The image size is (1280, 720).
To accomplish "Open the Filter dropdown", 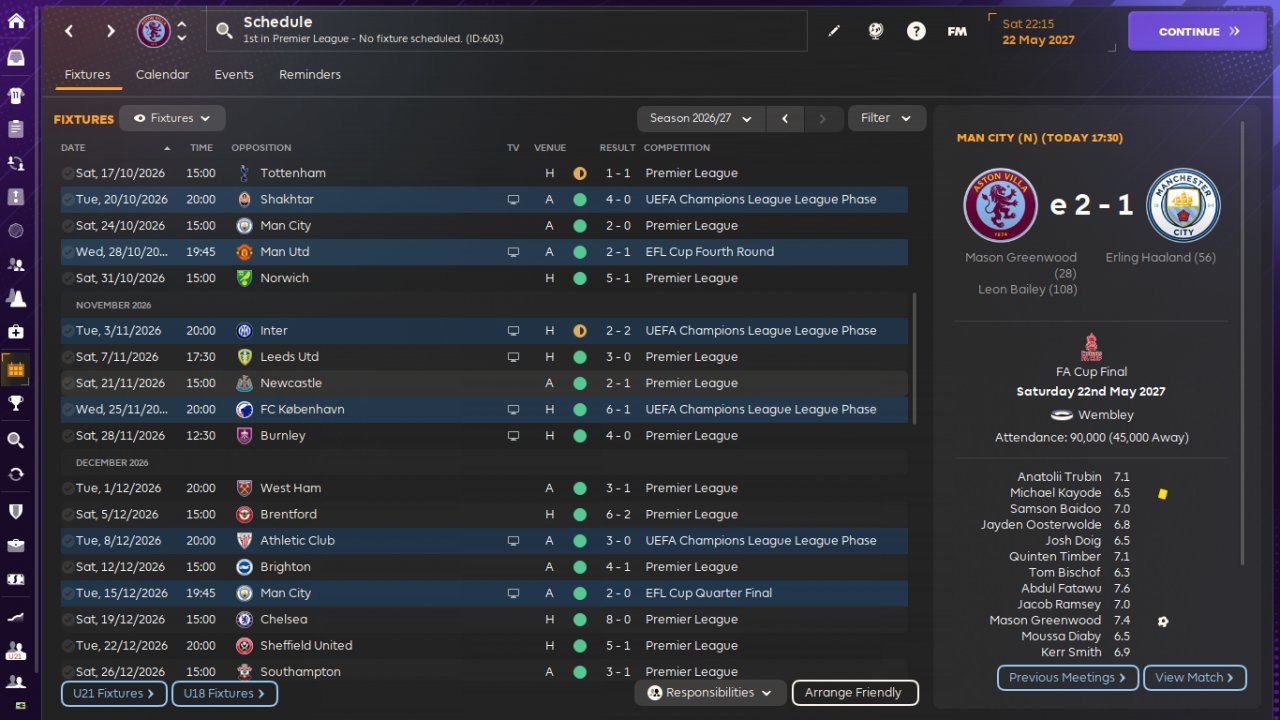I will (x=887, y=118).
